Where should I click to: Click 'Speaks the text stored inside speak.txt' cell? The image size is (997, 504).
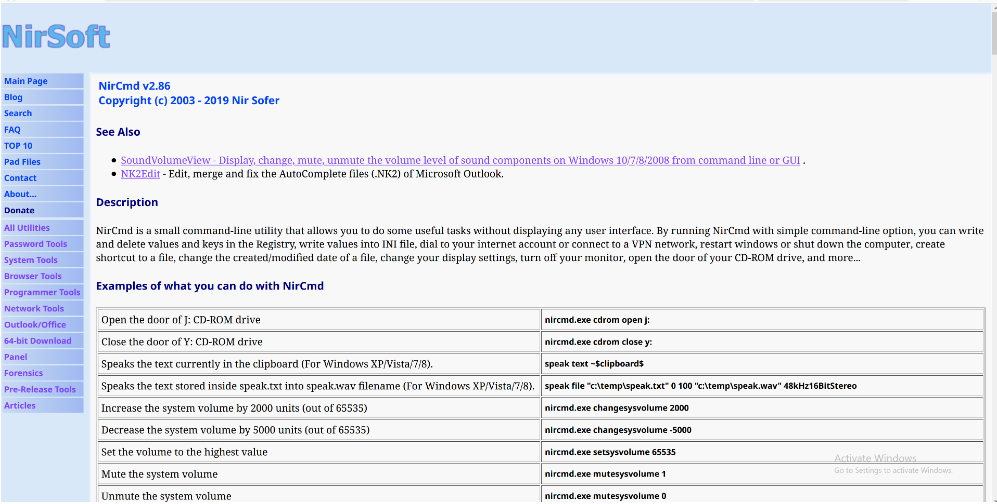319,386
